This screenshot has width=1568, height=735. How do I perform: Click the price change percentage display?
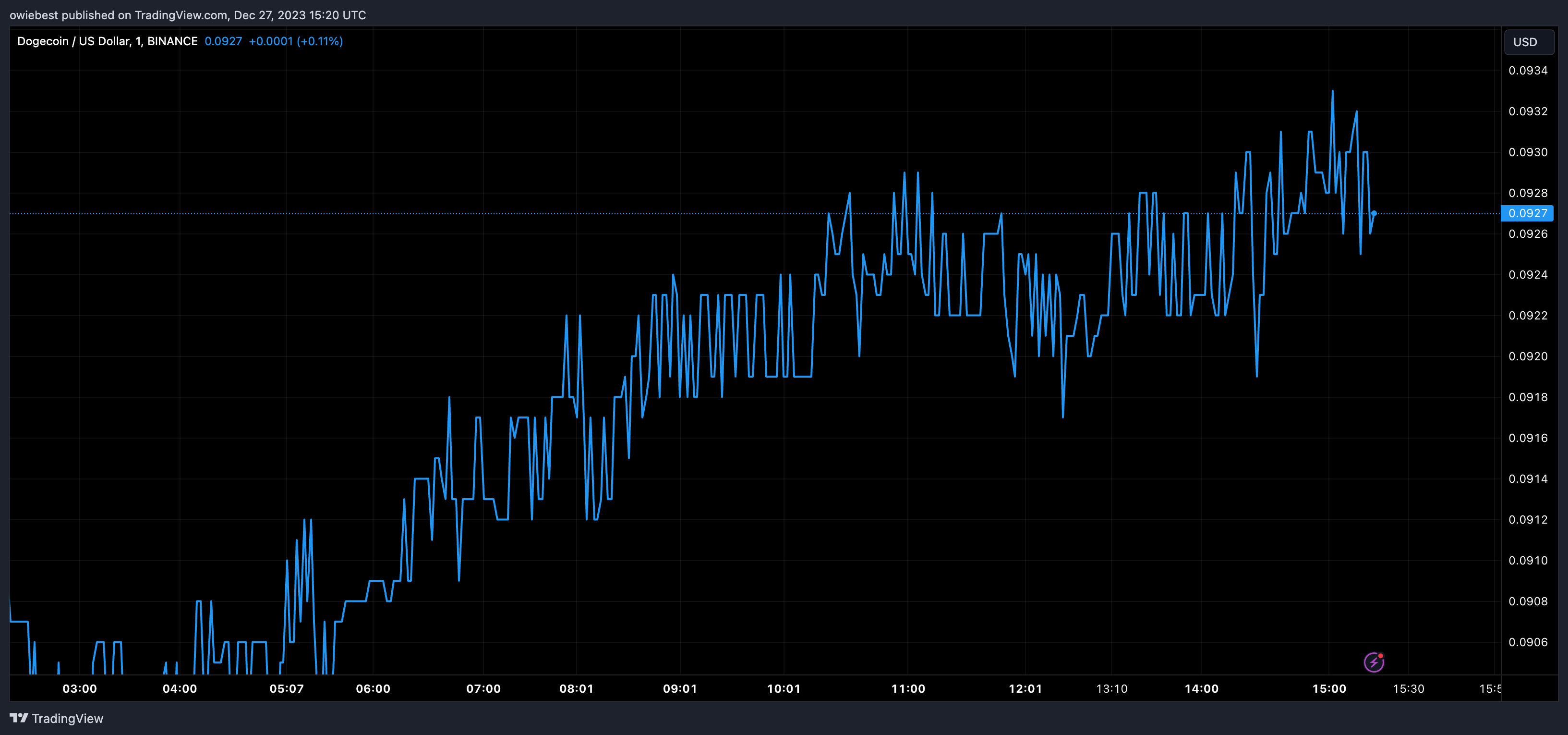coord(320,41)
